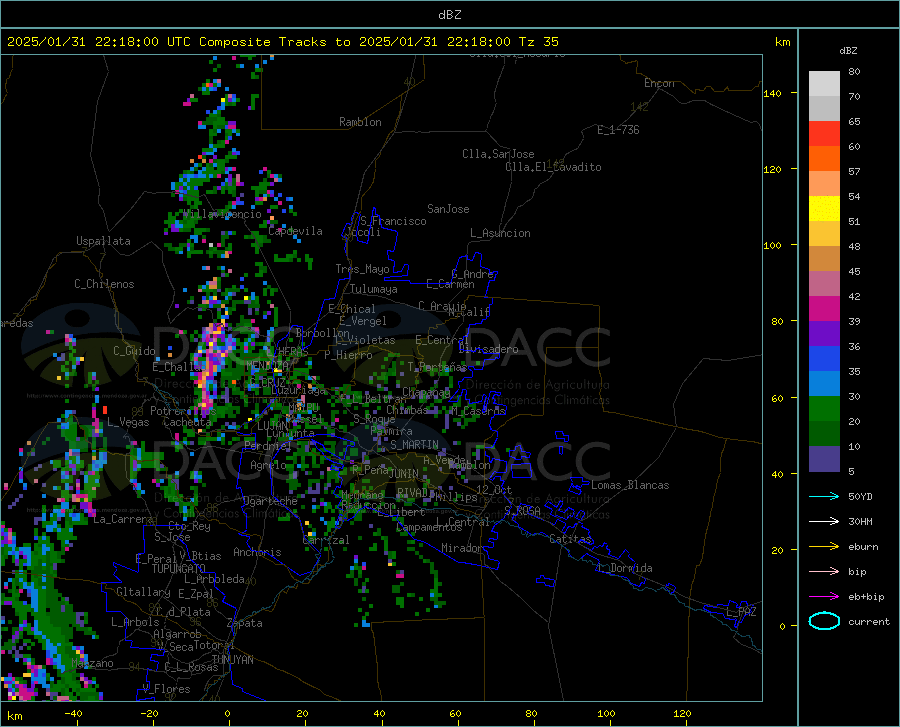
Task: Click the L_Vegas map label
Action: pos(128,422)
